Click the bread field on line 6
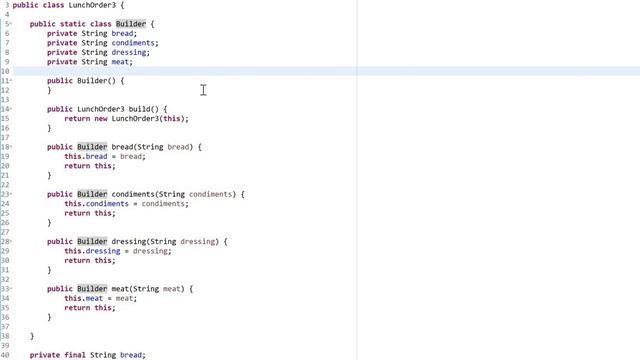640x360 pixels. 122,33
